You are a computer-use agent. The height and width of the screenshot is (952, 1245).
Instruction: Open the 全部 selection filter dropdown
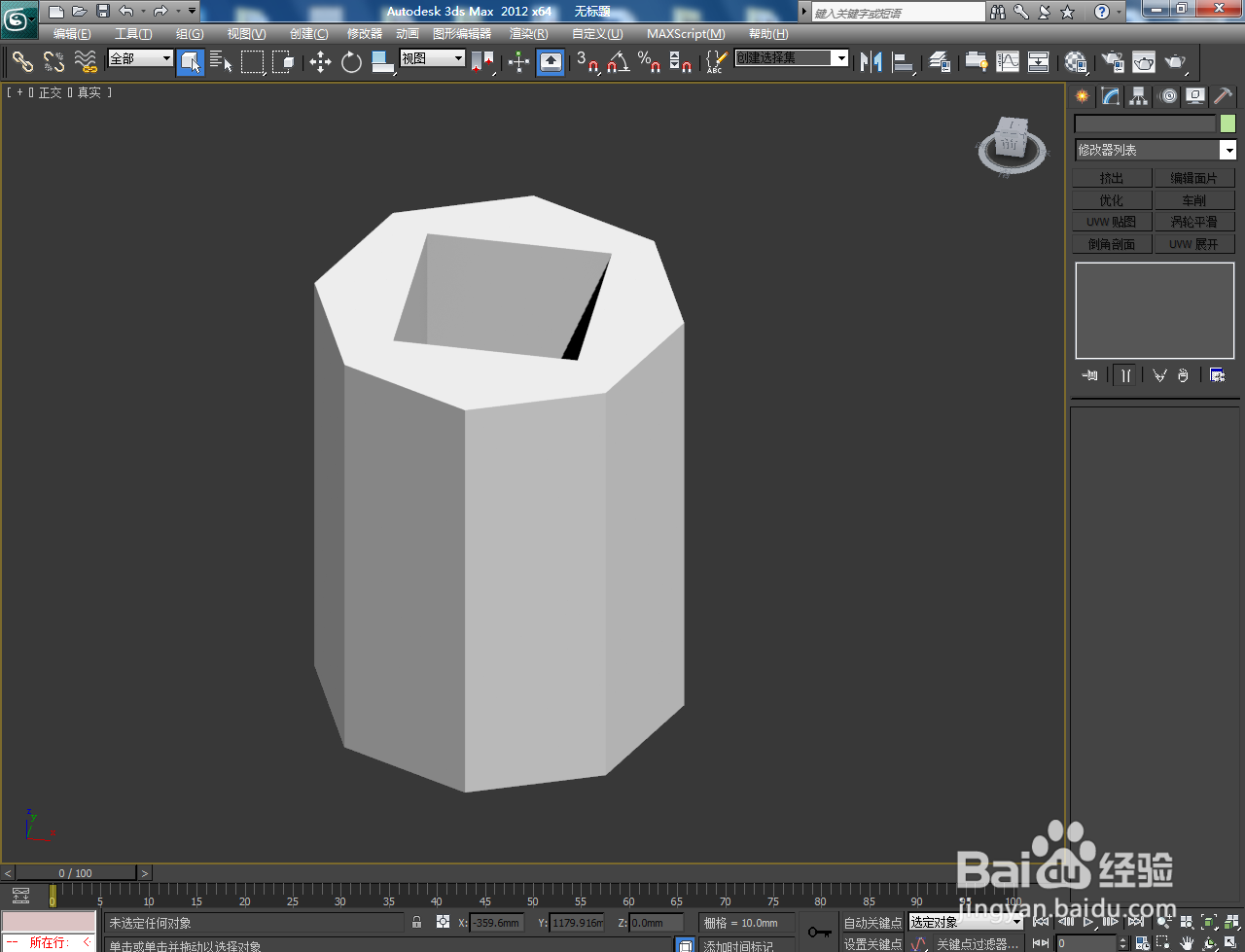tap(138, 59)
